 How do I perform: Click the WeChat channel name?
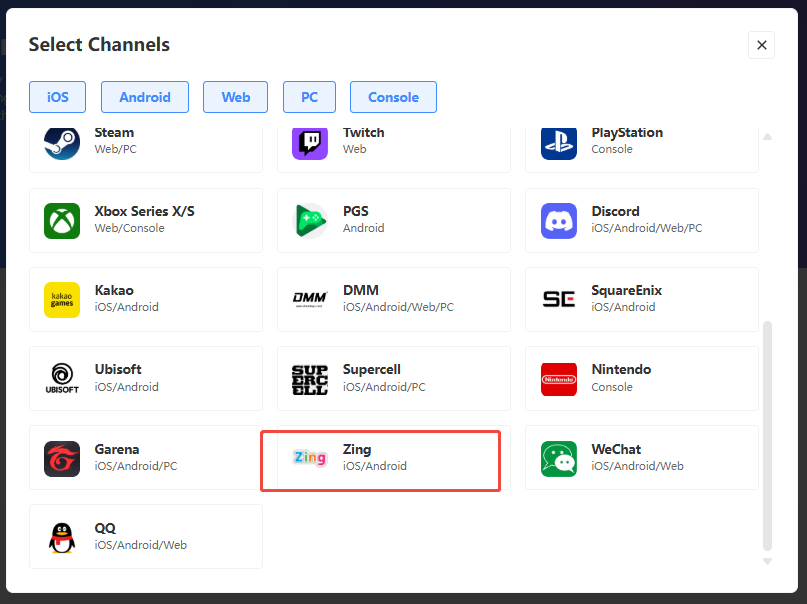[x=616, y=449]
